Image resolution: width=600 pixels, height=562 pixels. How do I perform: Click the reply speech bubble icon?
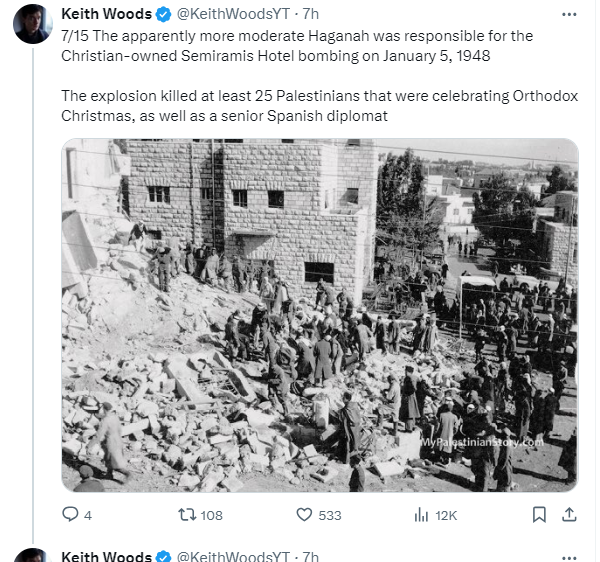click(70, 514)
